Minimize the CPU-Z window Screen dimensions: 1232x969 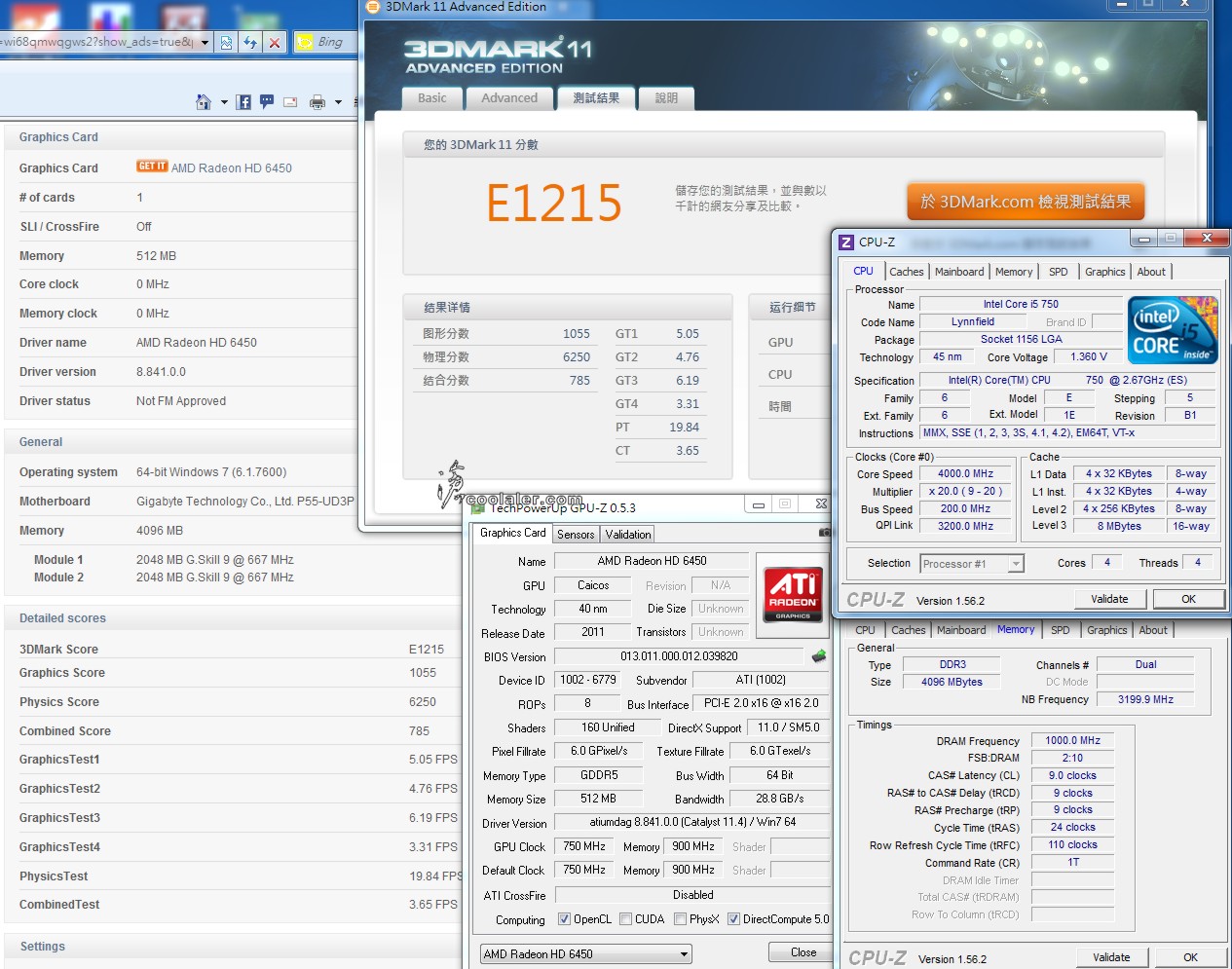(1144, 239)
